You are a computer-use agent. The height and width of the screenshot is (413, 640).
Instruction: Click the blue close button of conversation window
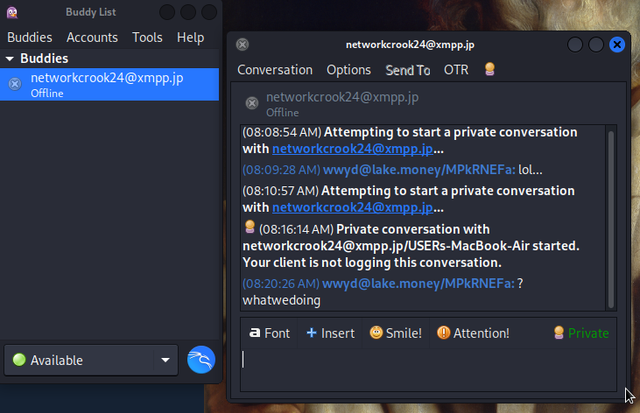tap(617, 44)
